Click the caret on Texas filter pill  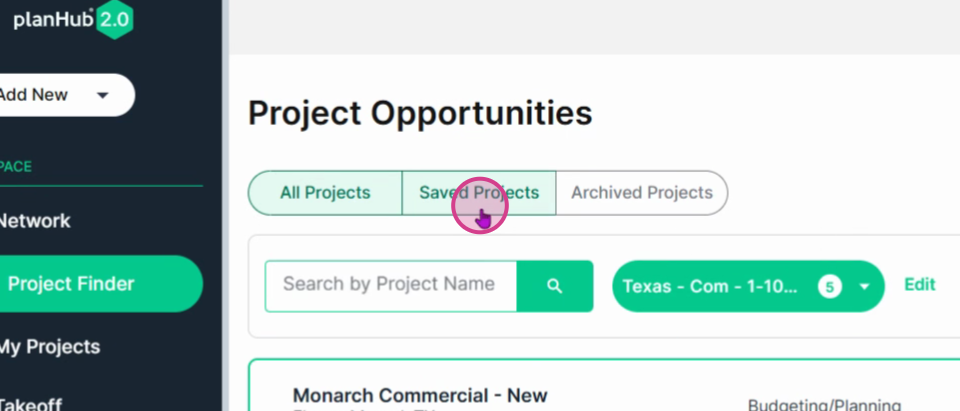click(x=864, y=286)
